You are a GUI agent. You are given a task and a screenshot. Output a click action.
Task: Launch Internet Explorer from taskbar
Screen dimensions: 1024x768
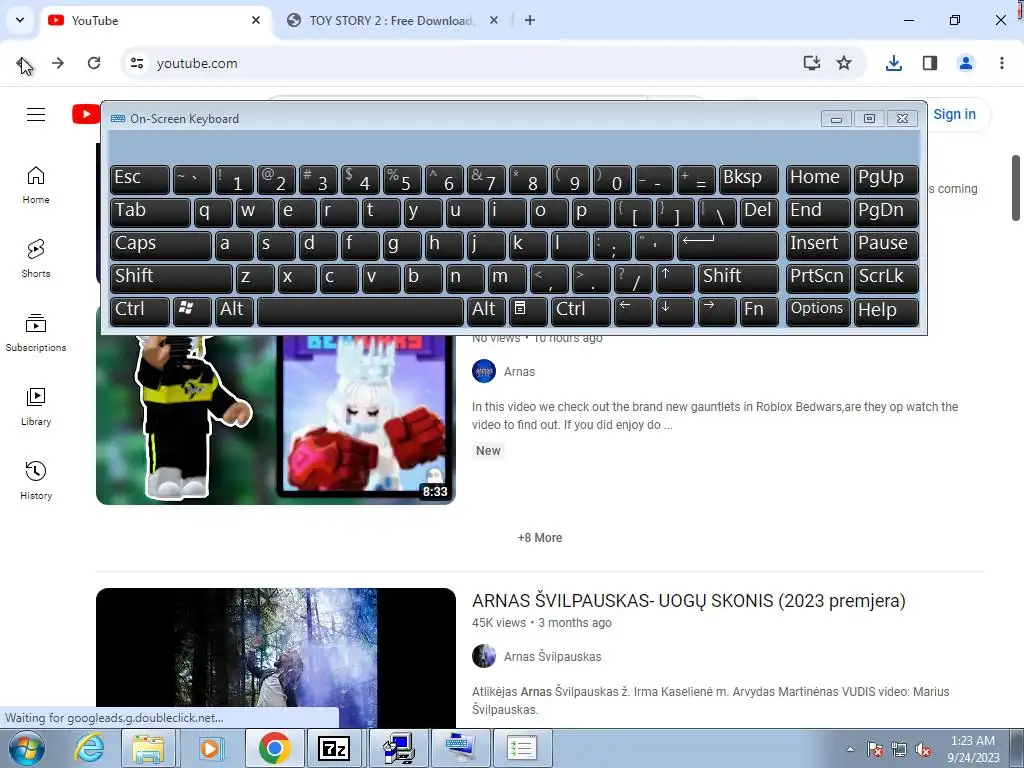[89, 748]
